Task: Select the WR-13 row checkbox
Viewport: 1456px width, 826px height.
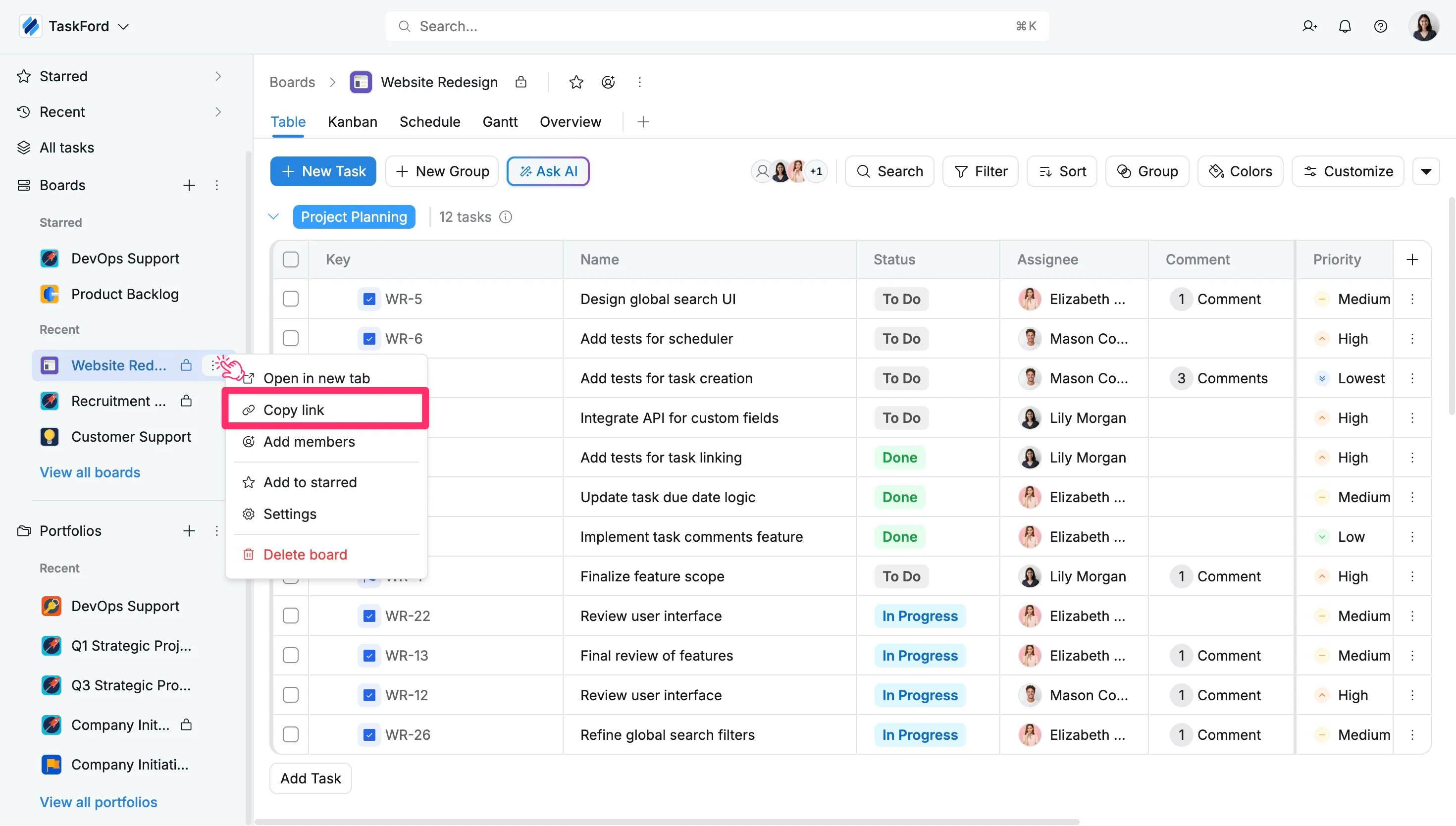Action: coord(290,655)
